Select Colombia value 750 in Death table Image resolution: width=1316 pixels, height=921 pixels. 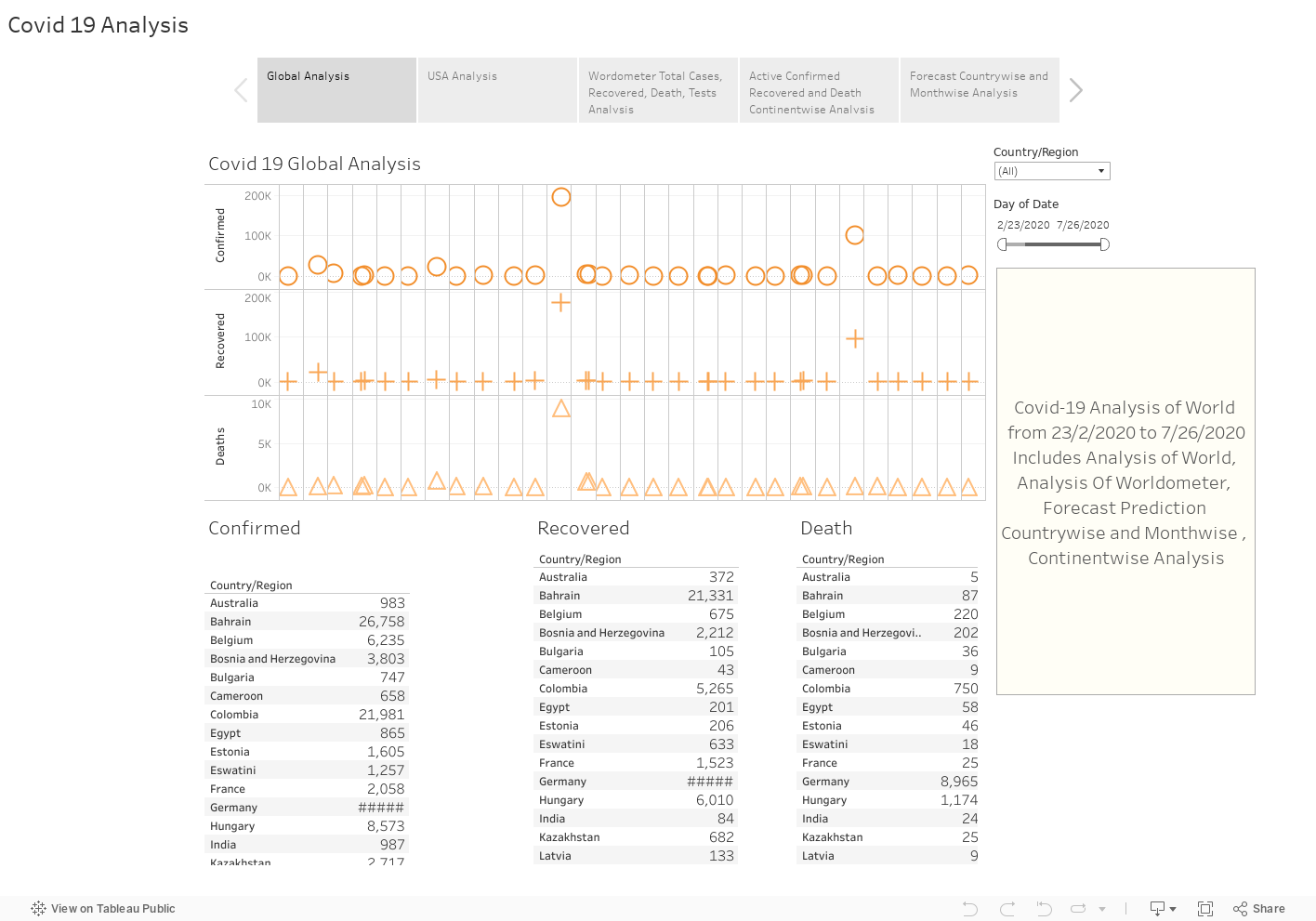point(966,689)
